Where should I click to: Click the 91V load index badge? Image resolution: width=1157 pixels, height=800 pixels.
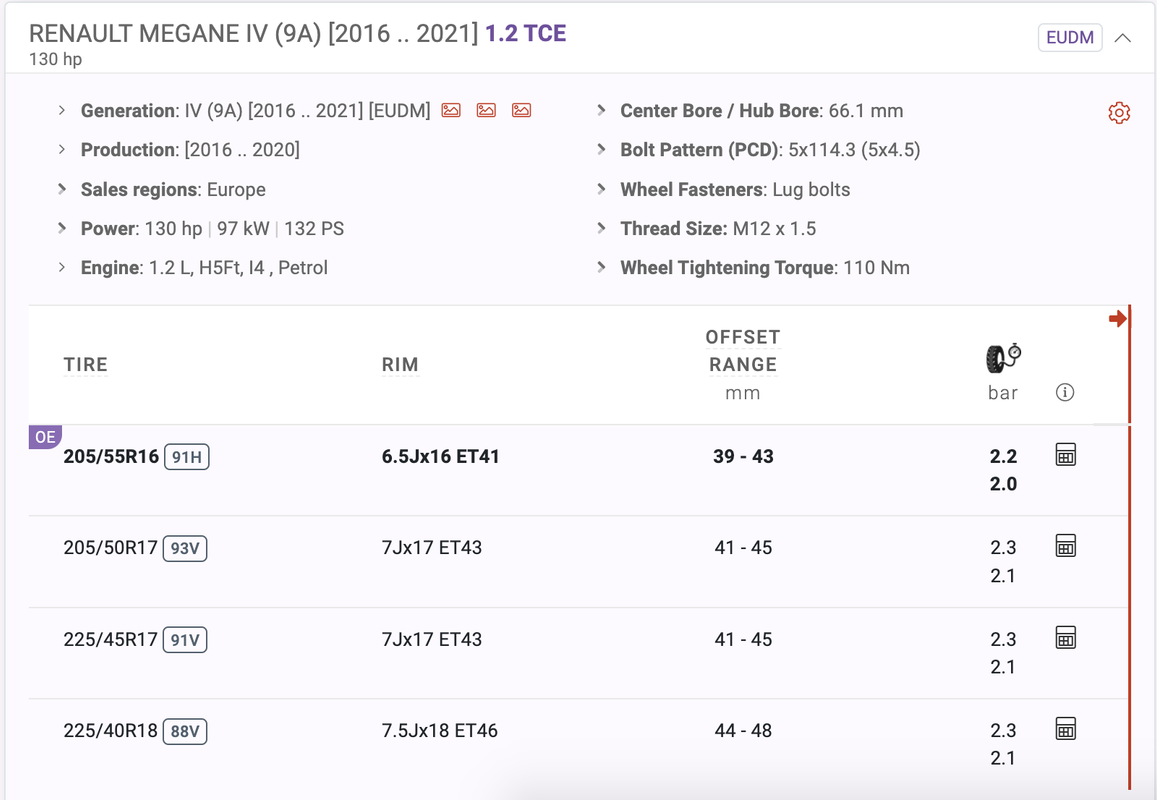point(184,640)
